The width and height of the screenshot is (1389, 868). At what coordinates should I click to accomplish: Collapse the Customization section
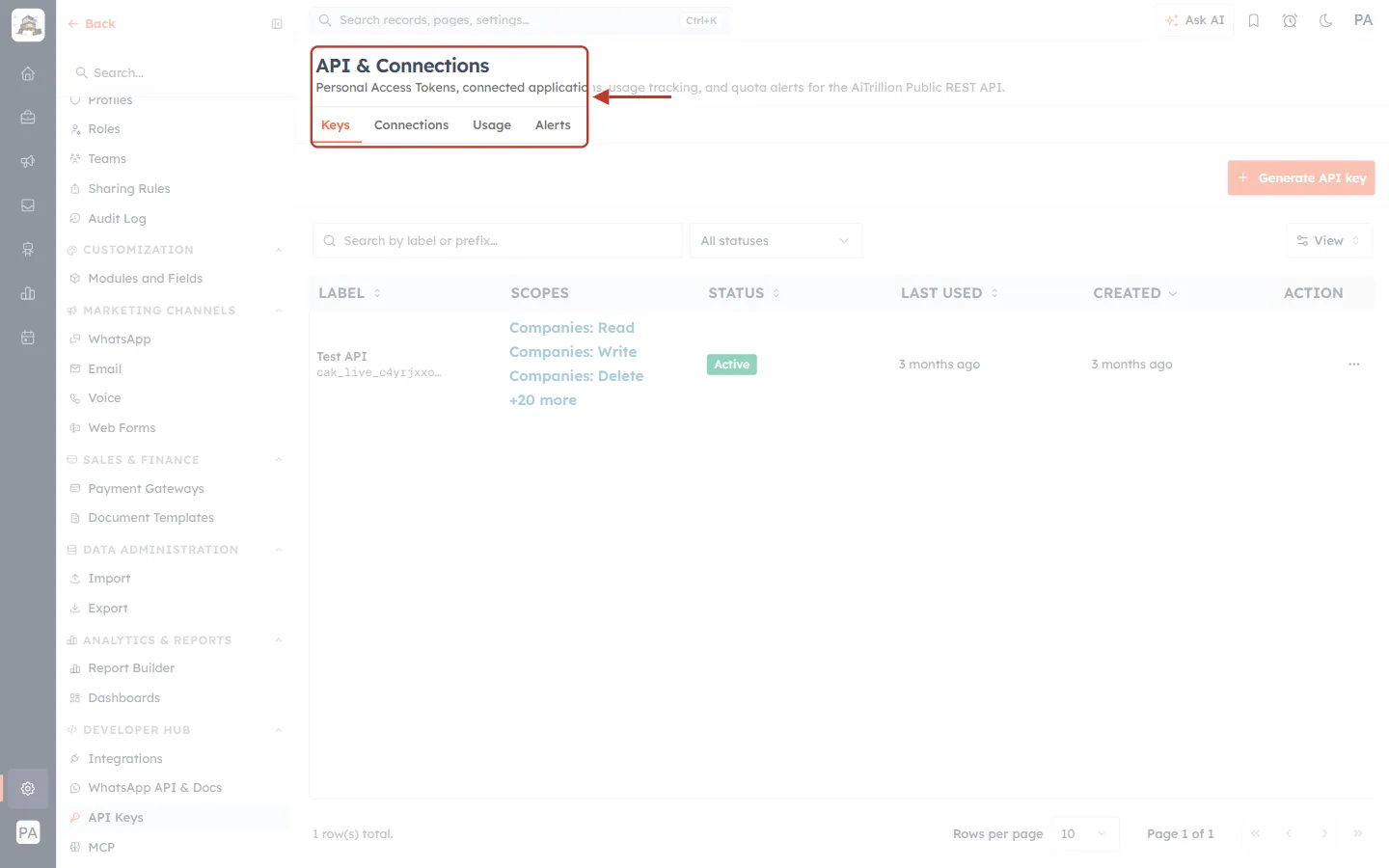point(278,250)
